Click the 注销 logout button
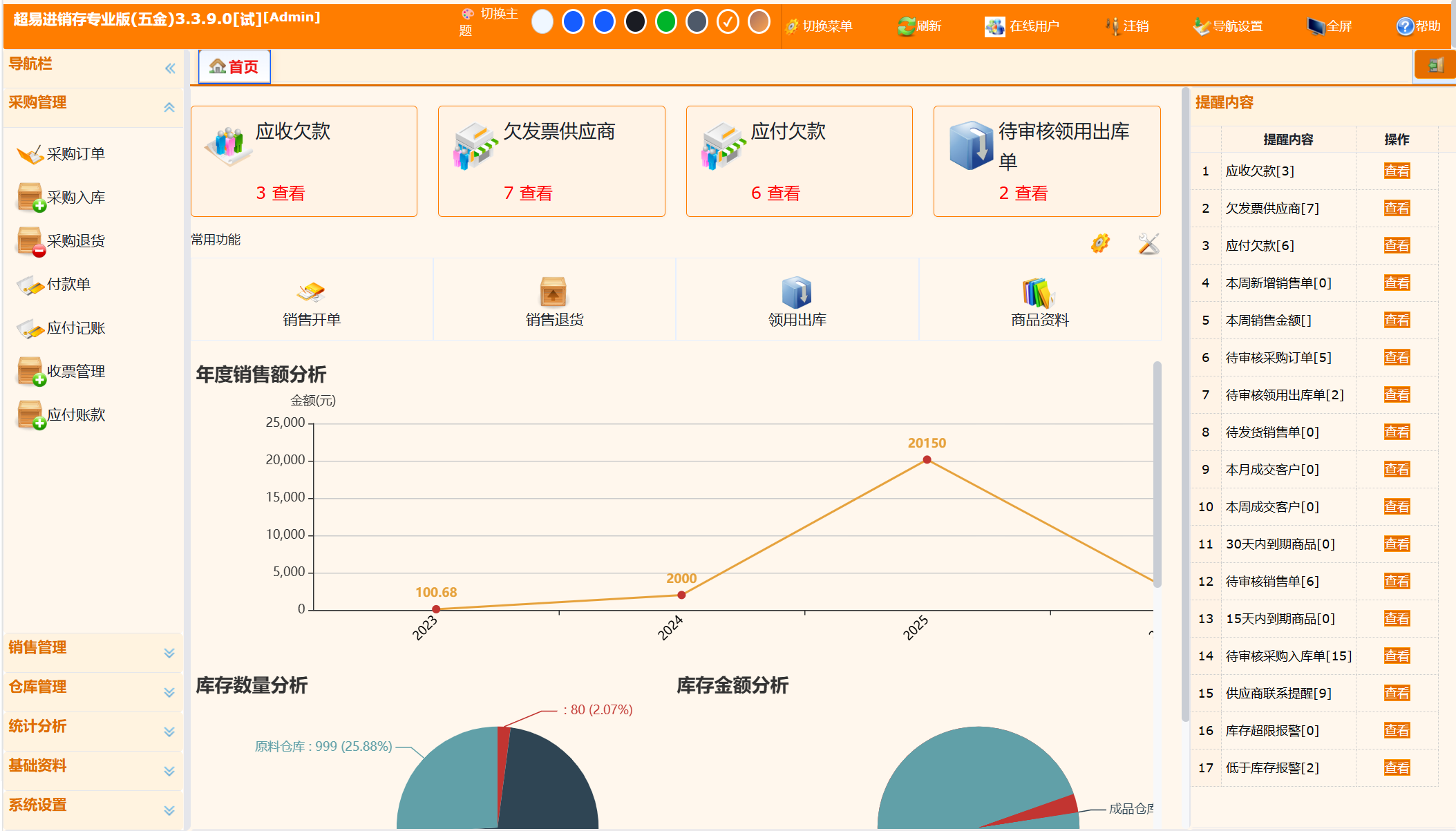Image resolution: width=1456 pixels, height=831 pixels. point(1127,26)
